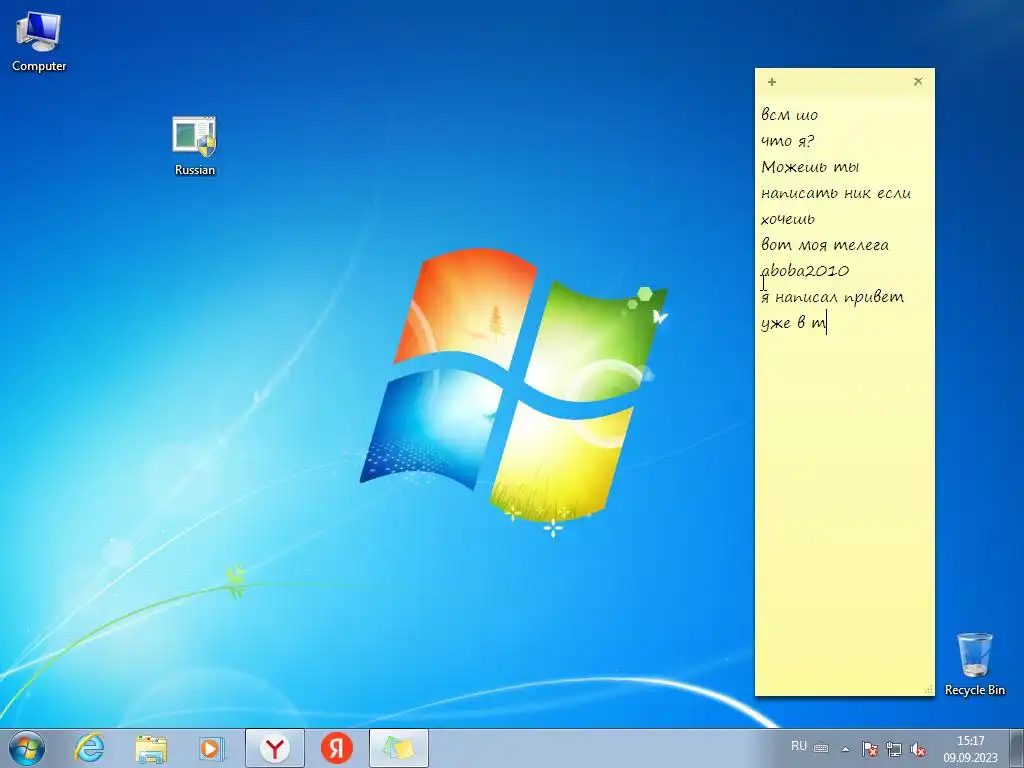Switch input language via the RU indicator

pos(799,746)
